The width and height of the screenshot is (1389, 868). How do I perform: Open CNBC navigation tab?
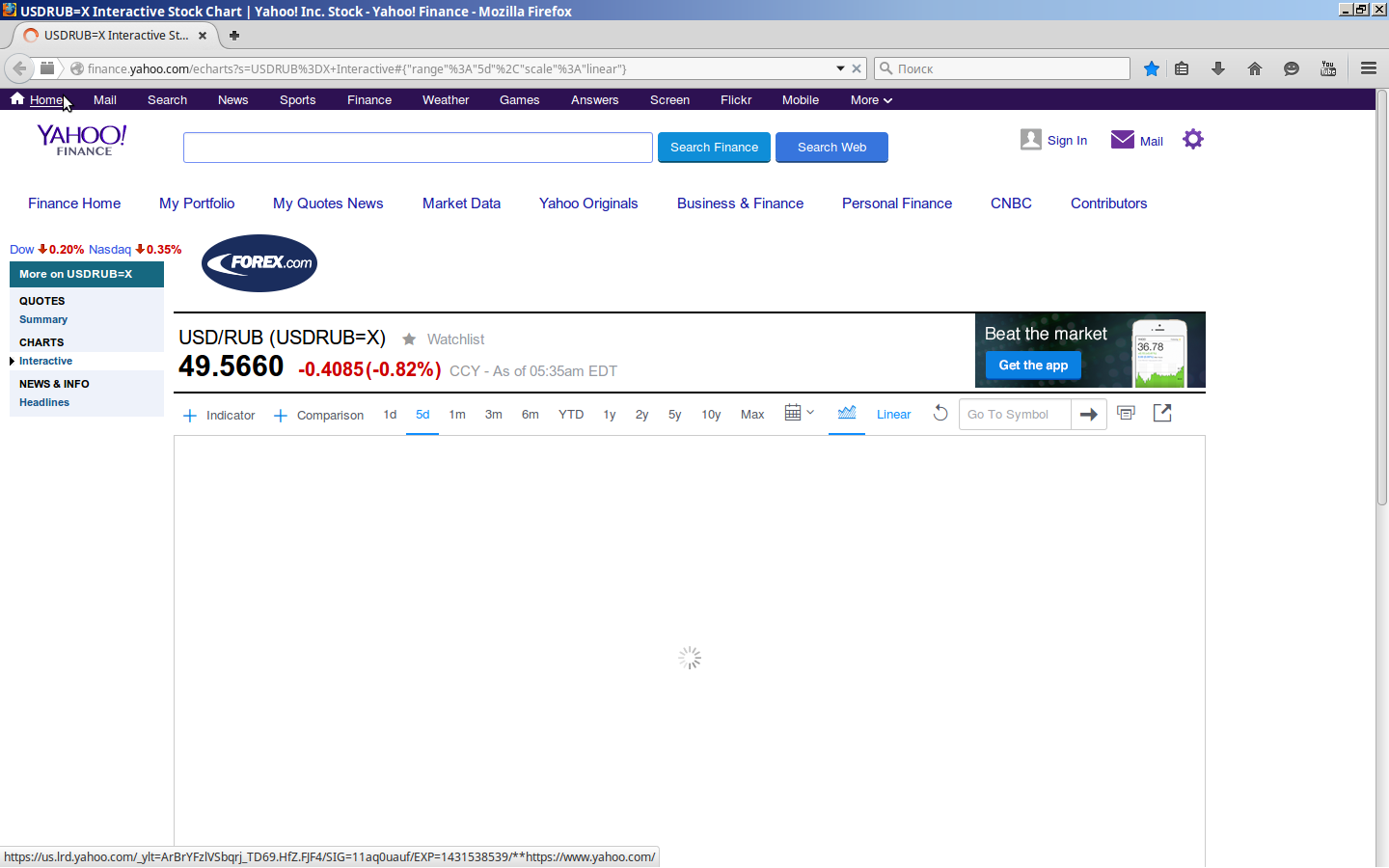1011,203
